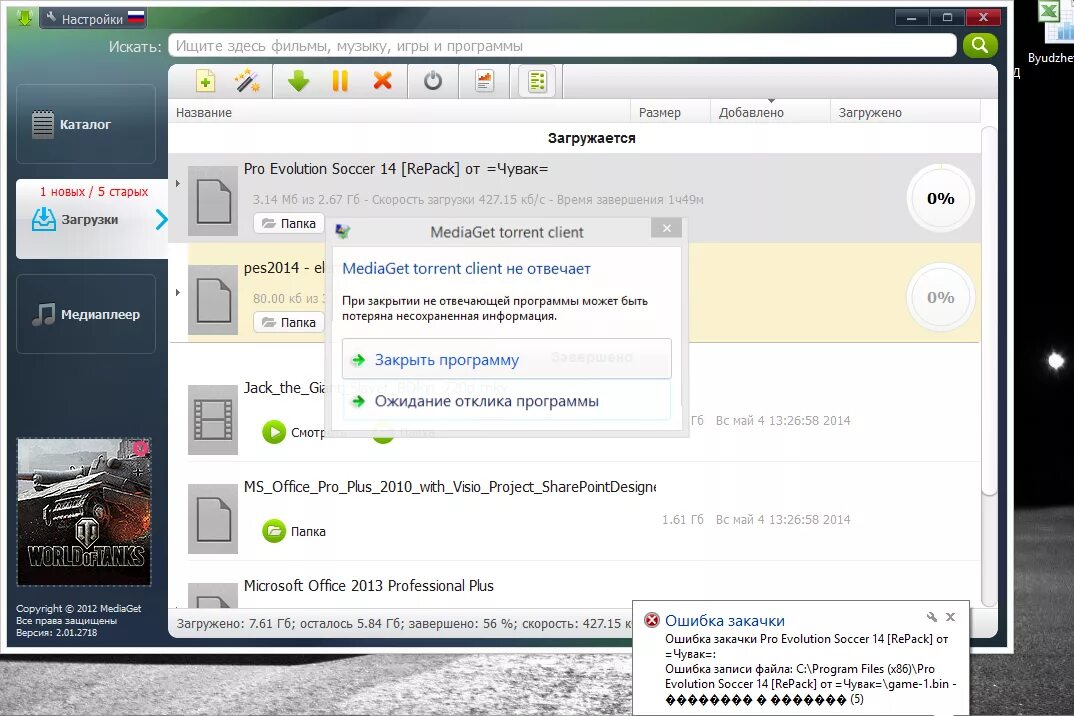Click the World of Tanks ad banner
This screenshot has width=1074, height=716.
coord(84,512)
